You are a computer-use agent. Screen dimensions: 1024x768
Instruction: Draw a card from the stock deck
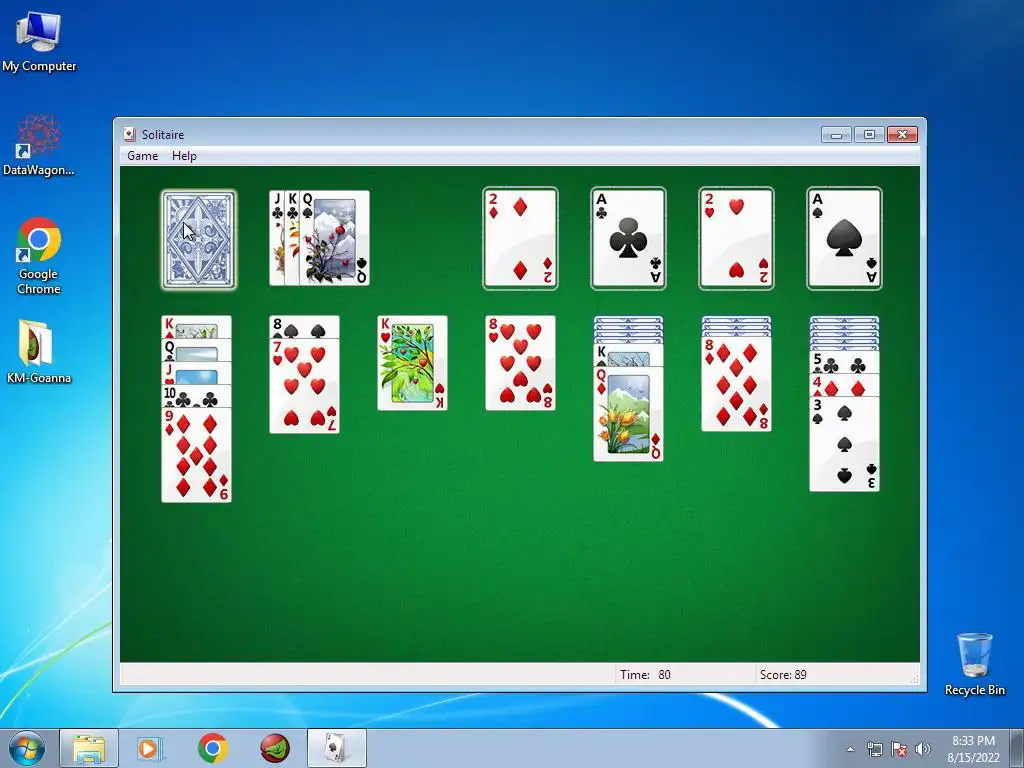pos(199,239)
